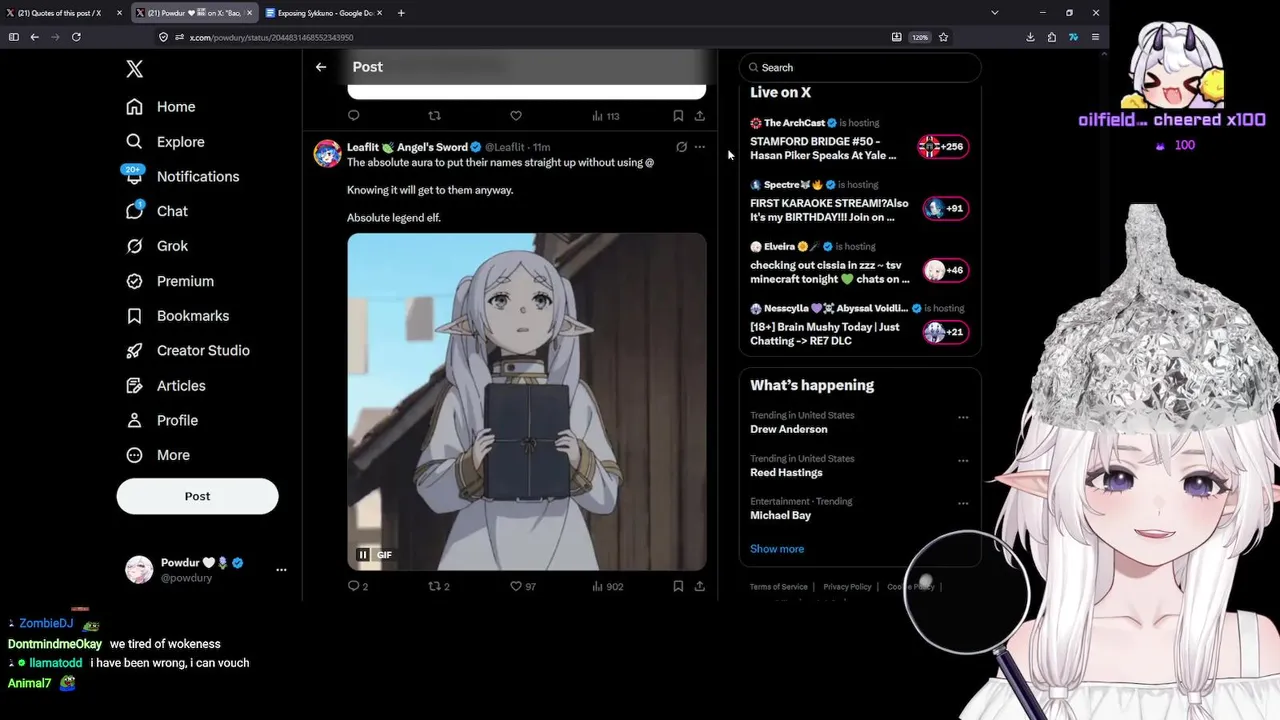
Task: Open Bookmarks in the sidebar
Action: click(x=178, y=316)
